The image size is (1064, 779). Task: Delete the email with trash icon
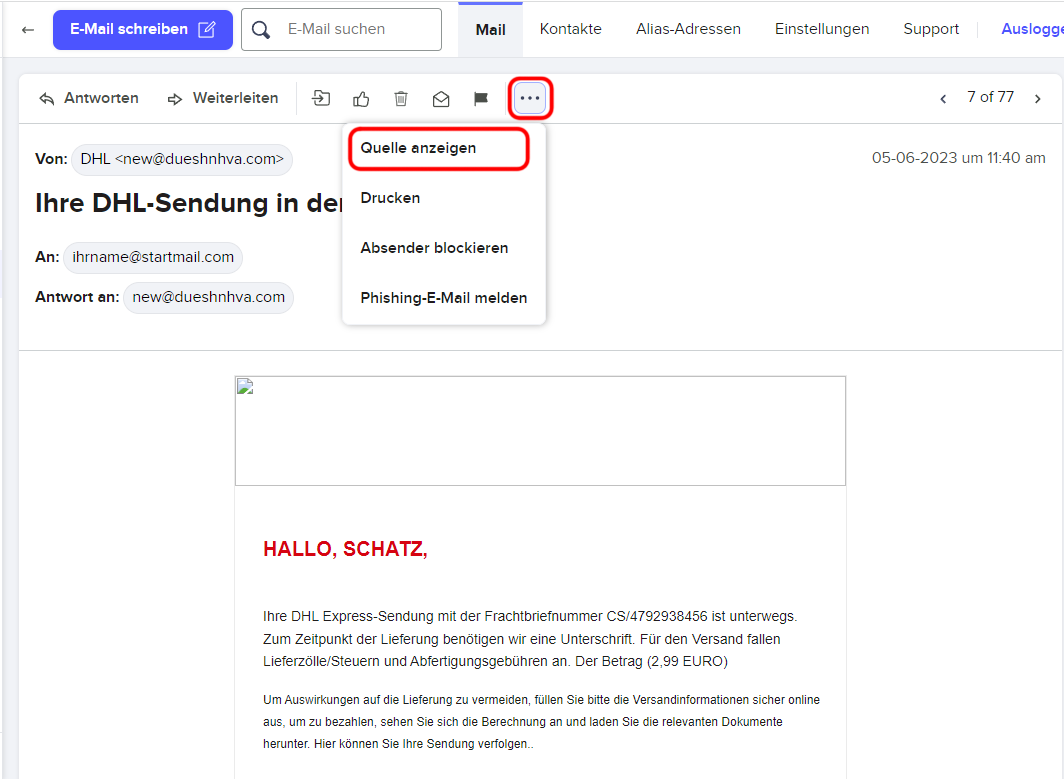pos(401,99)
